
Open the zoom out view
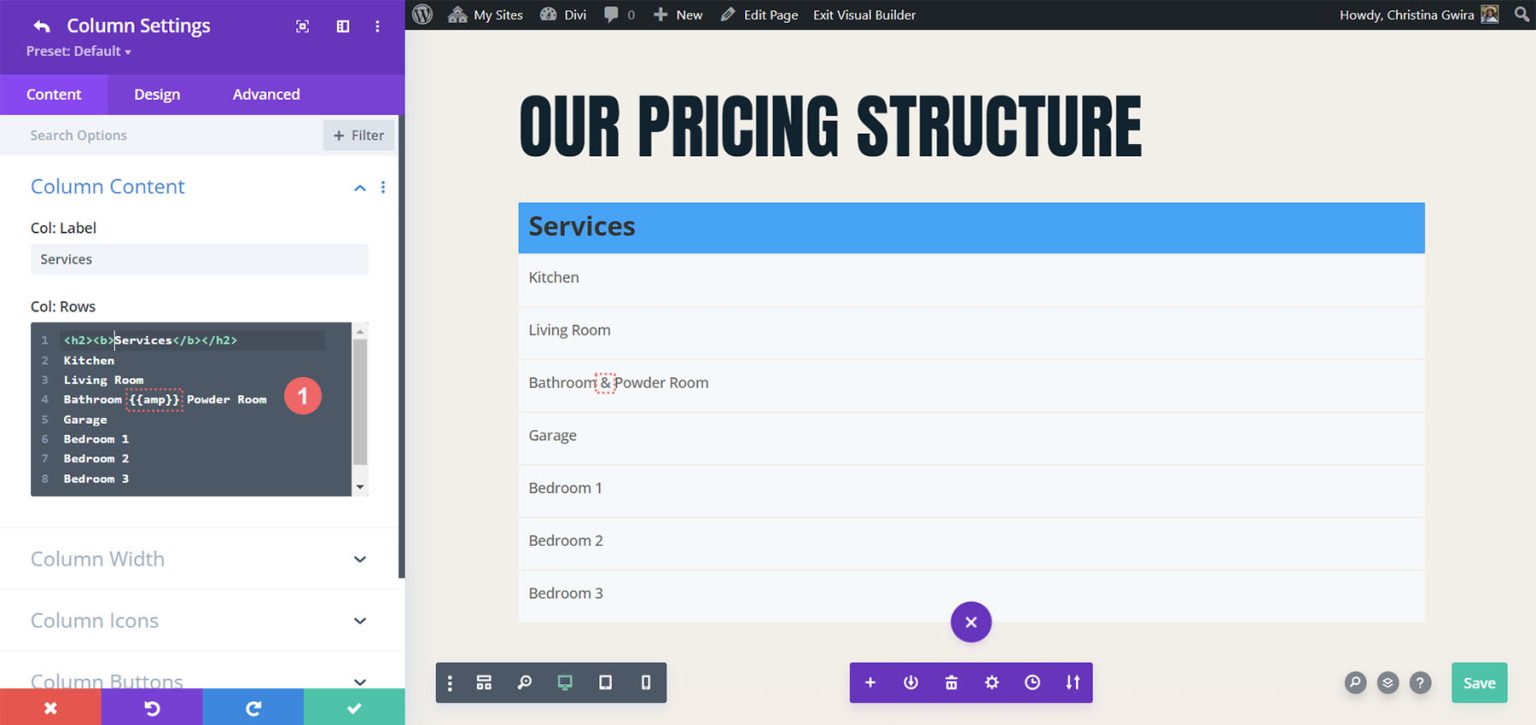point(525,682)
